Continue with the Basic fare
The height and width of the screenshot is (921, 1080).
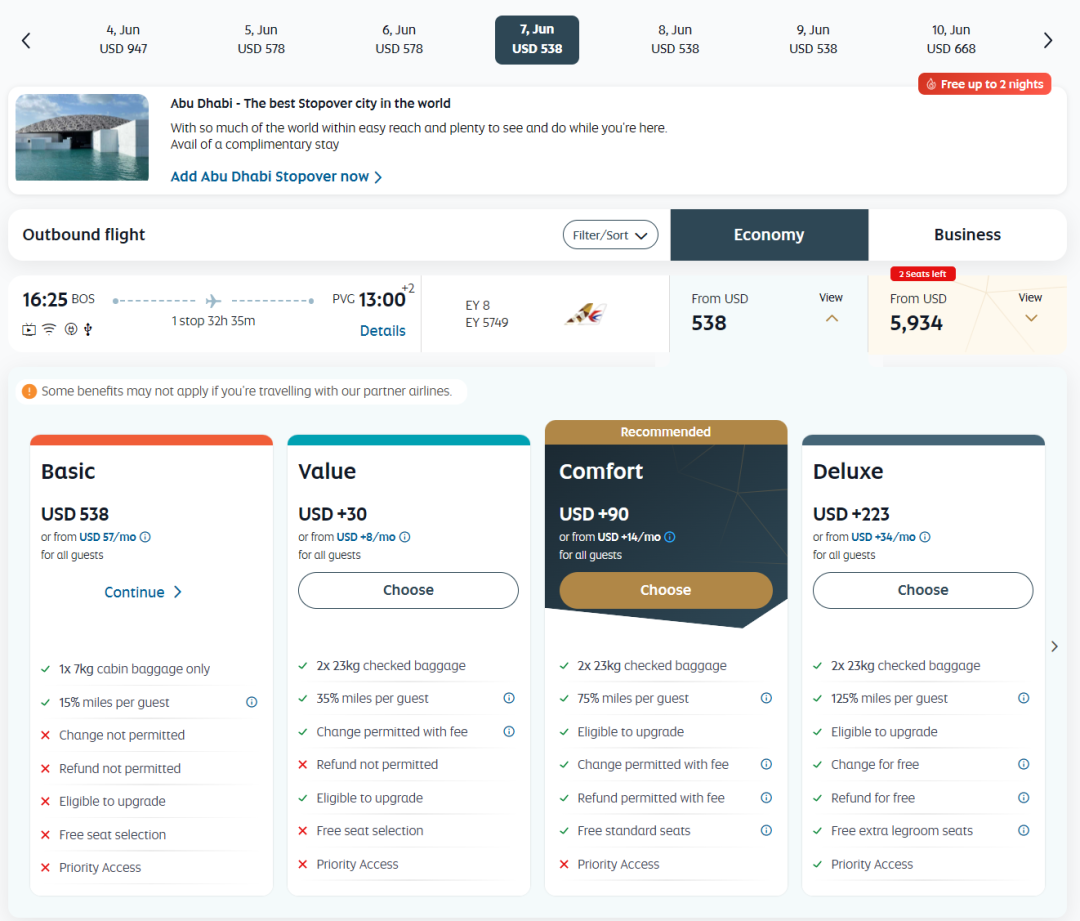(143, 592)
